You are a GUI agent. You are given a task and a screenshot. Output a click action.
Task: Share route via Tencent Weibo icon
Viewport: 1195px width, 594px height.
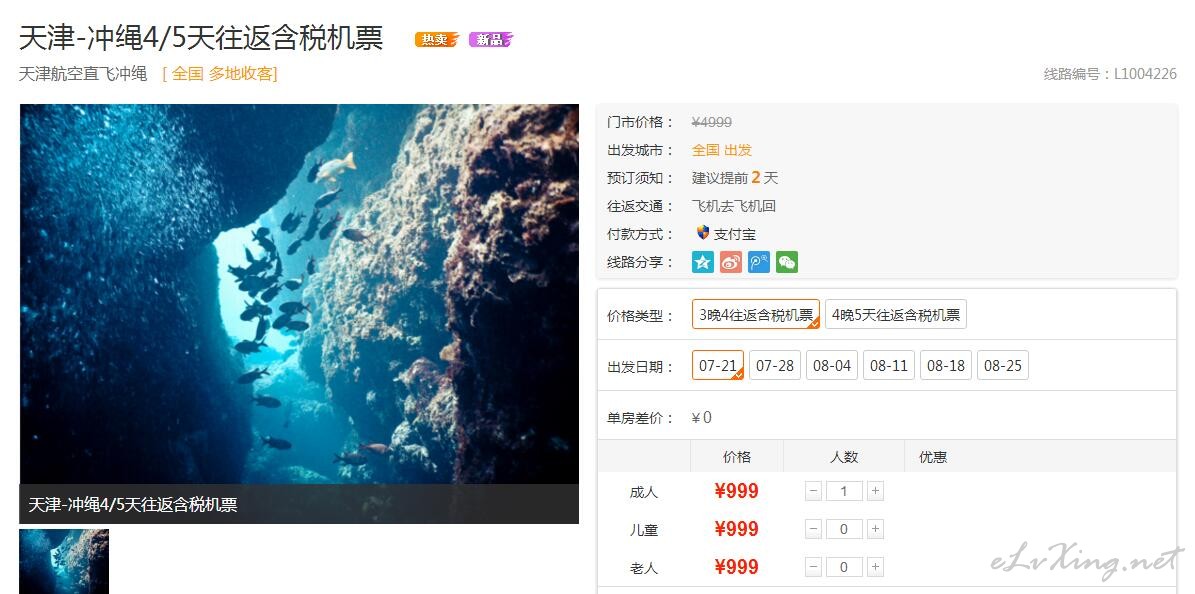tap(759, 262)
